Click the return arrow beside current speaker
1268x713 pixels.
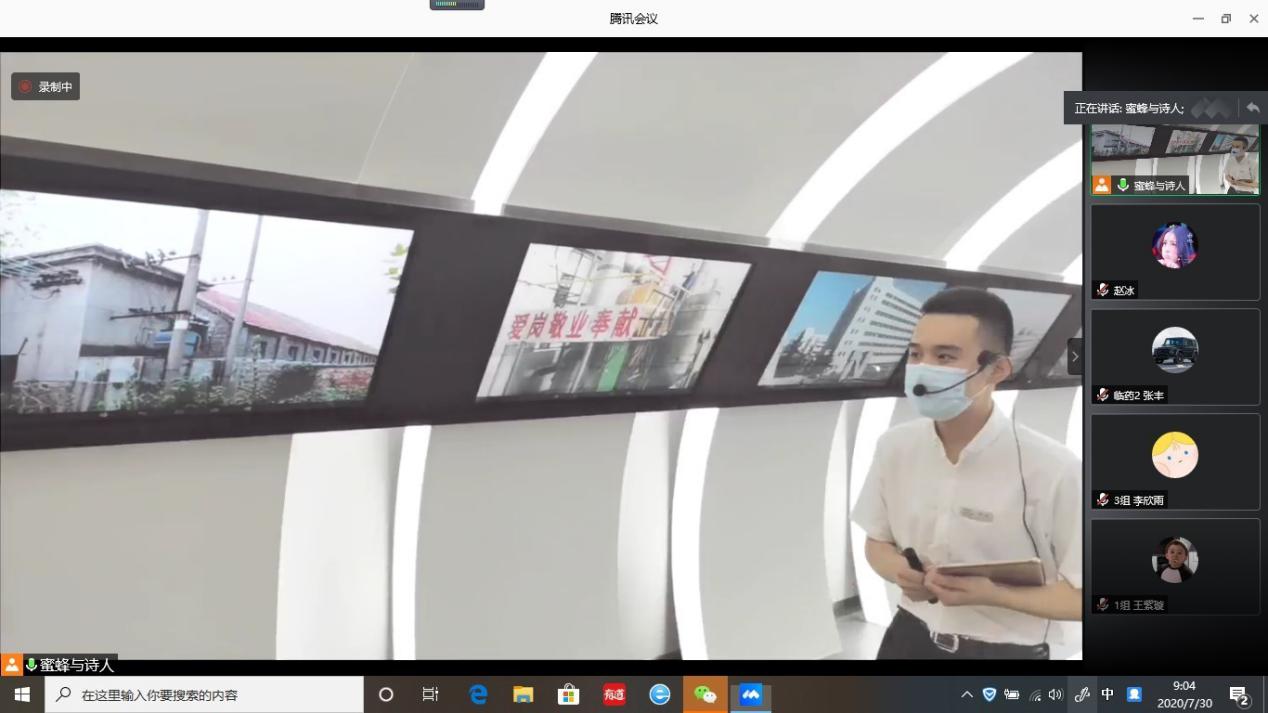pyautogui.click(x=1252, y=108)
